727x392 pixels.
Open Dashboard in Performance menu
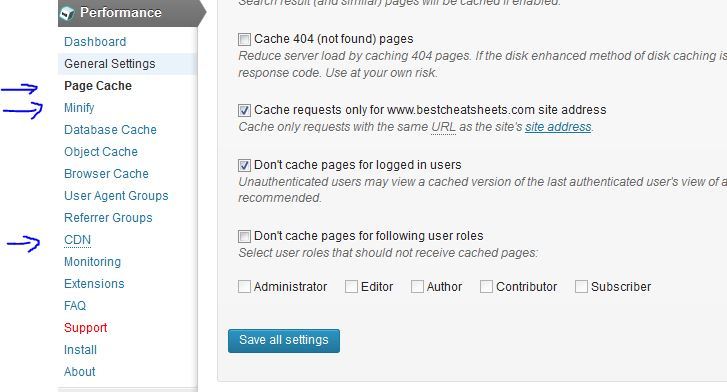pyautogui.click(x=95, y=42)
